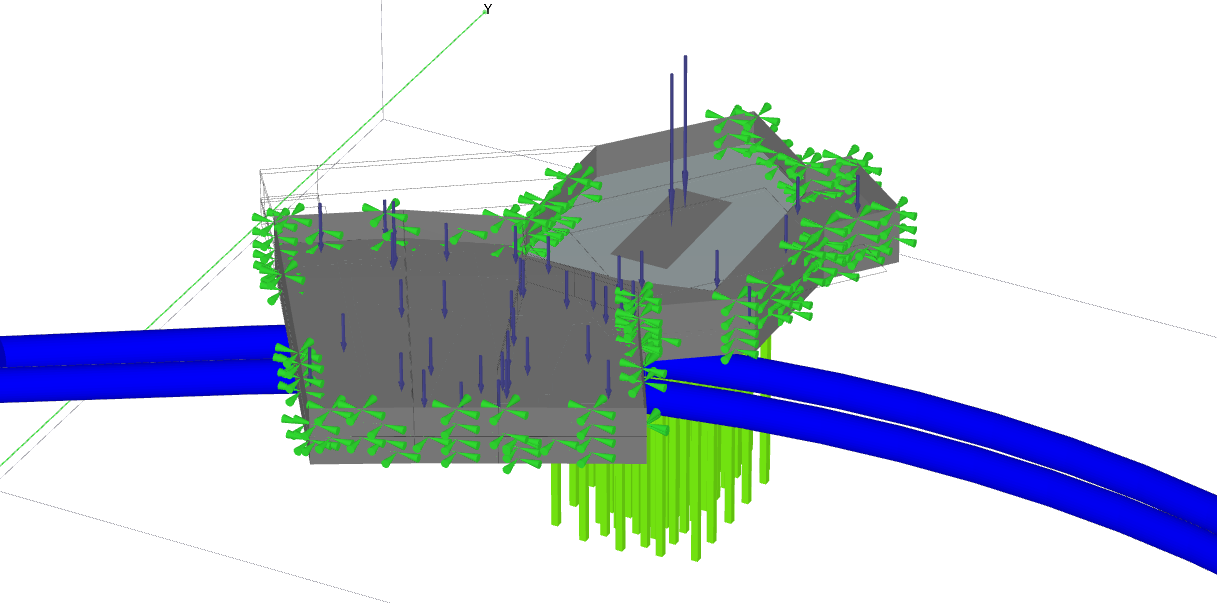
Task: Click the green support at left tunnel junction
Action: pyautogui.click(x=296, y=368)
